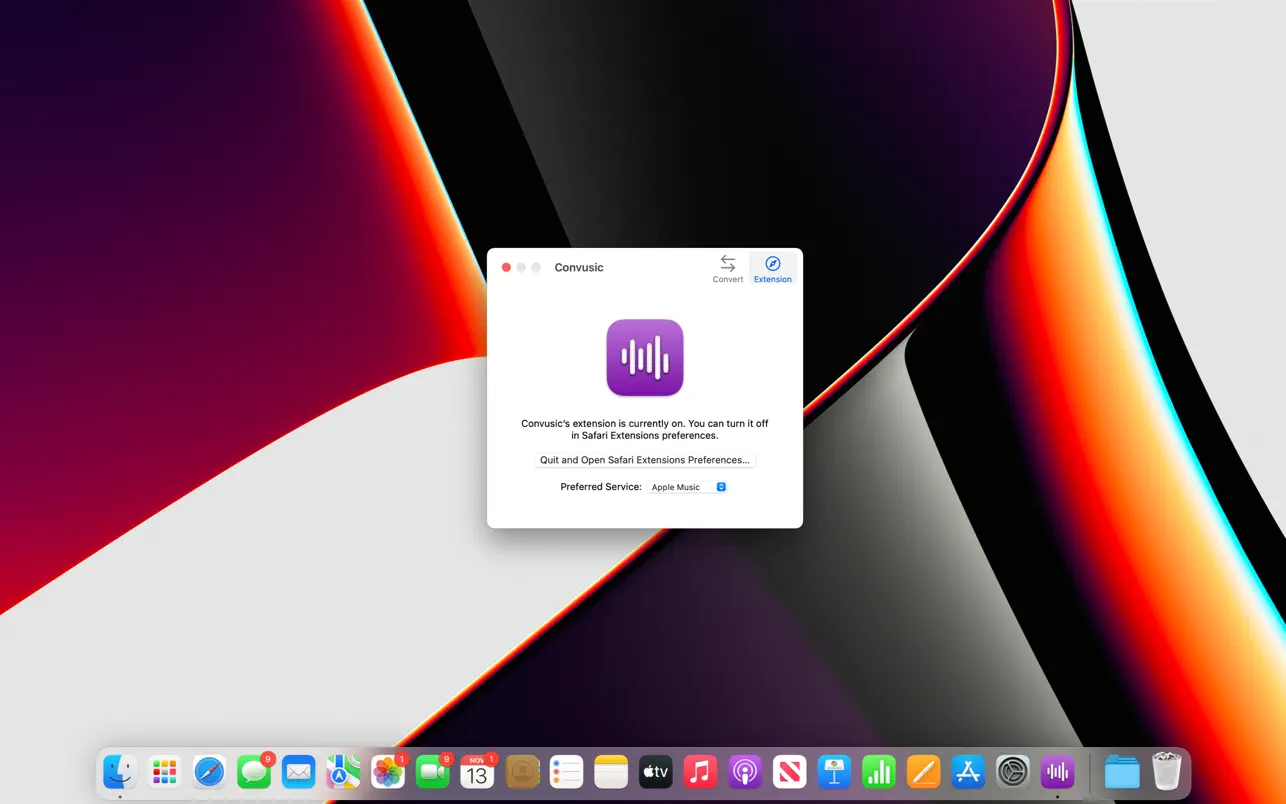Select the Extension tab
Viewport: 1286px width, 804px height.
tap(772, 268)
